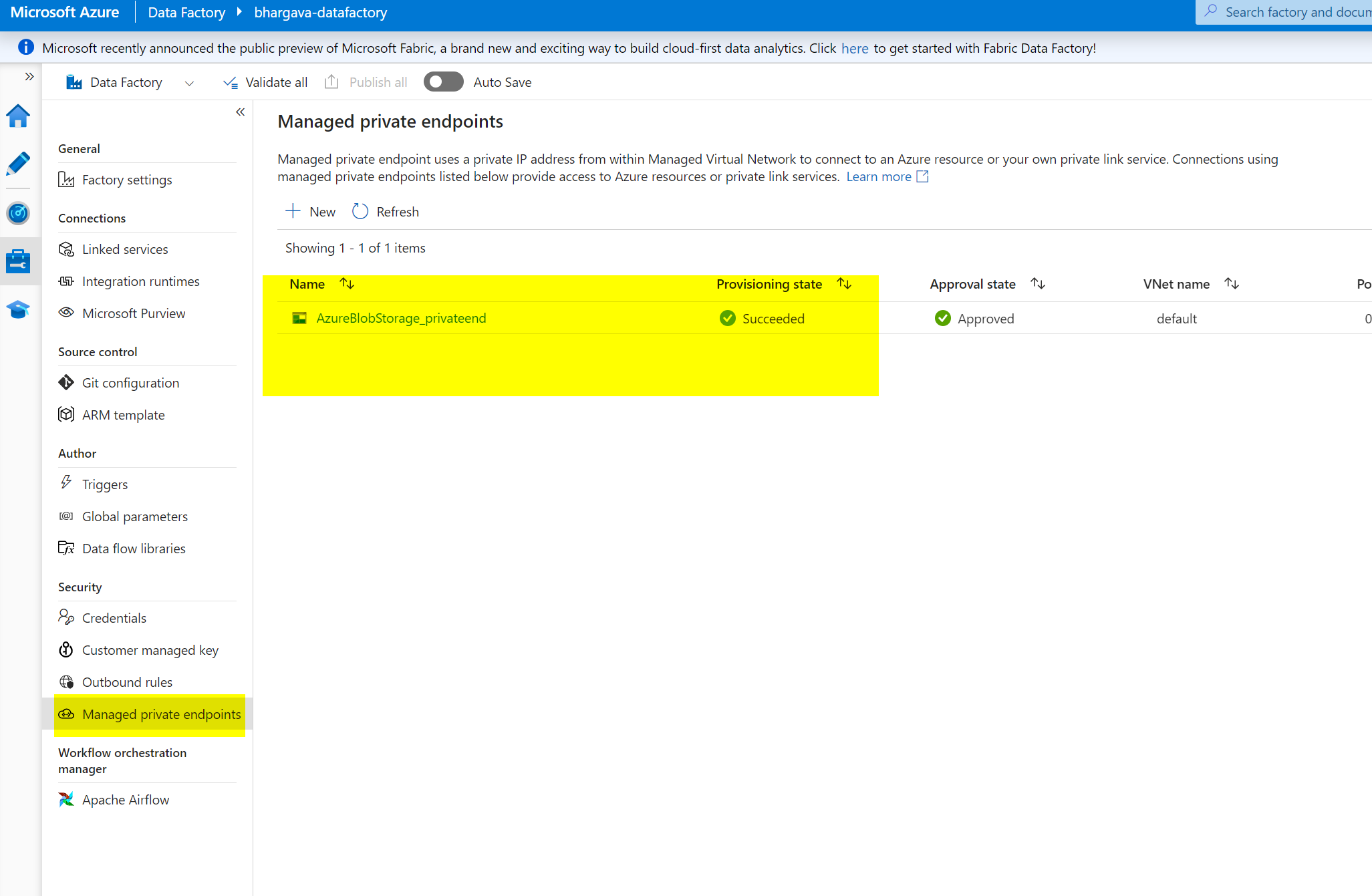The image size is (1372, 896).
Task: Open Factory settings
Action: pyautogui.click(x=127, y=179)
